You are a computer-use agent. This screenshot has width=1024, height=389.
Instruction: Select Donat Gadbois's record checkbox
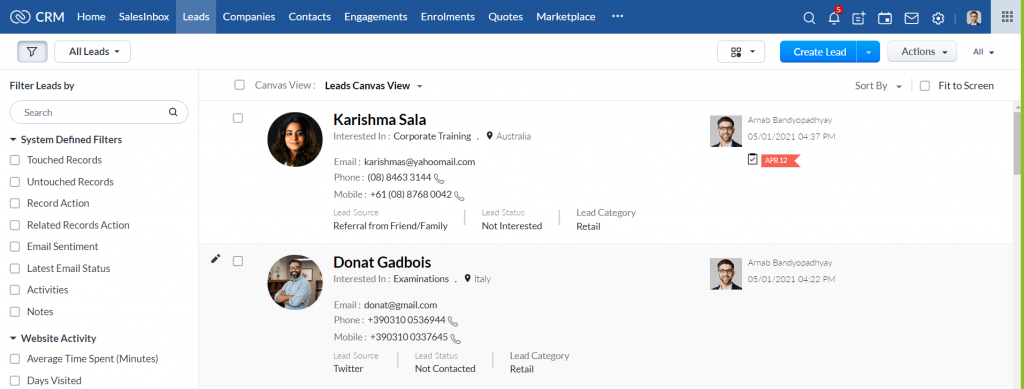(x=238, y=261)
